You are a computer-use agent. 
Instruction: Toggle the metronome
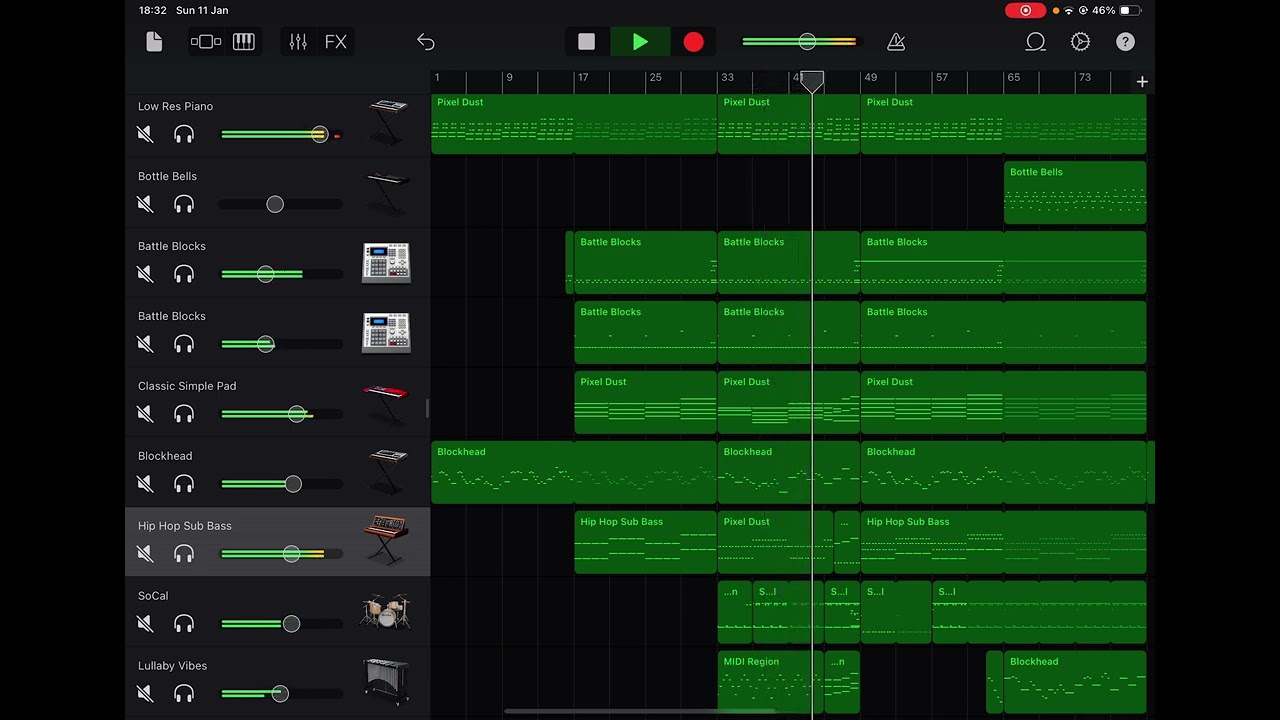896,42
